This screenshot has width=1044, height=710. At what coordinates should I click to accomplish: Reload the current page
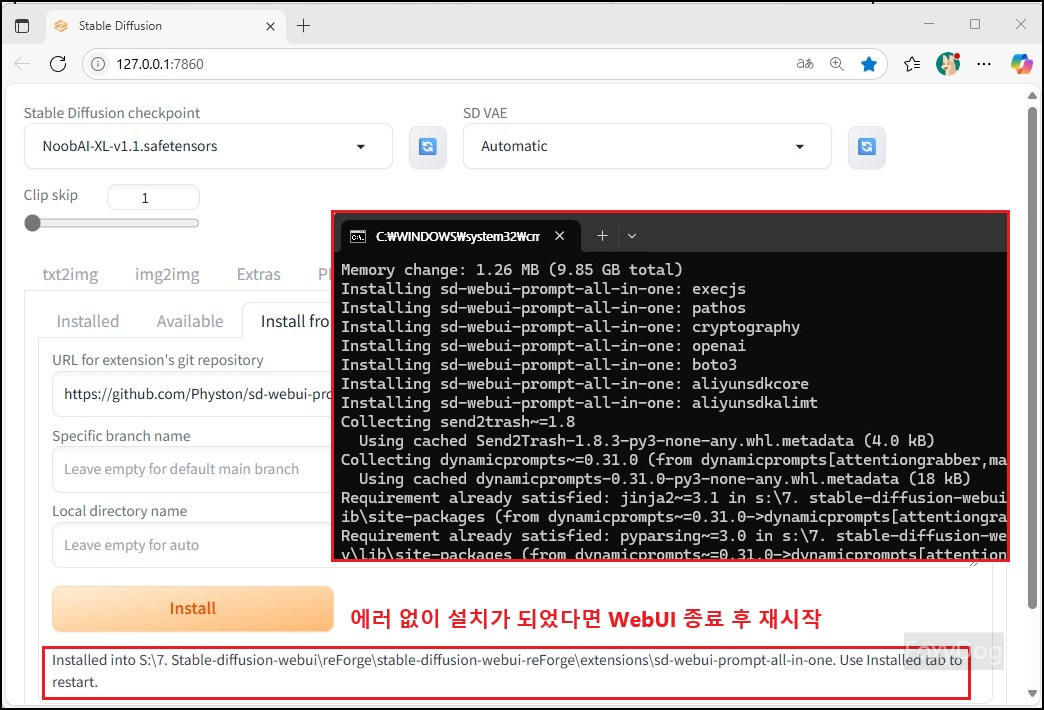pos(59,64)
